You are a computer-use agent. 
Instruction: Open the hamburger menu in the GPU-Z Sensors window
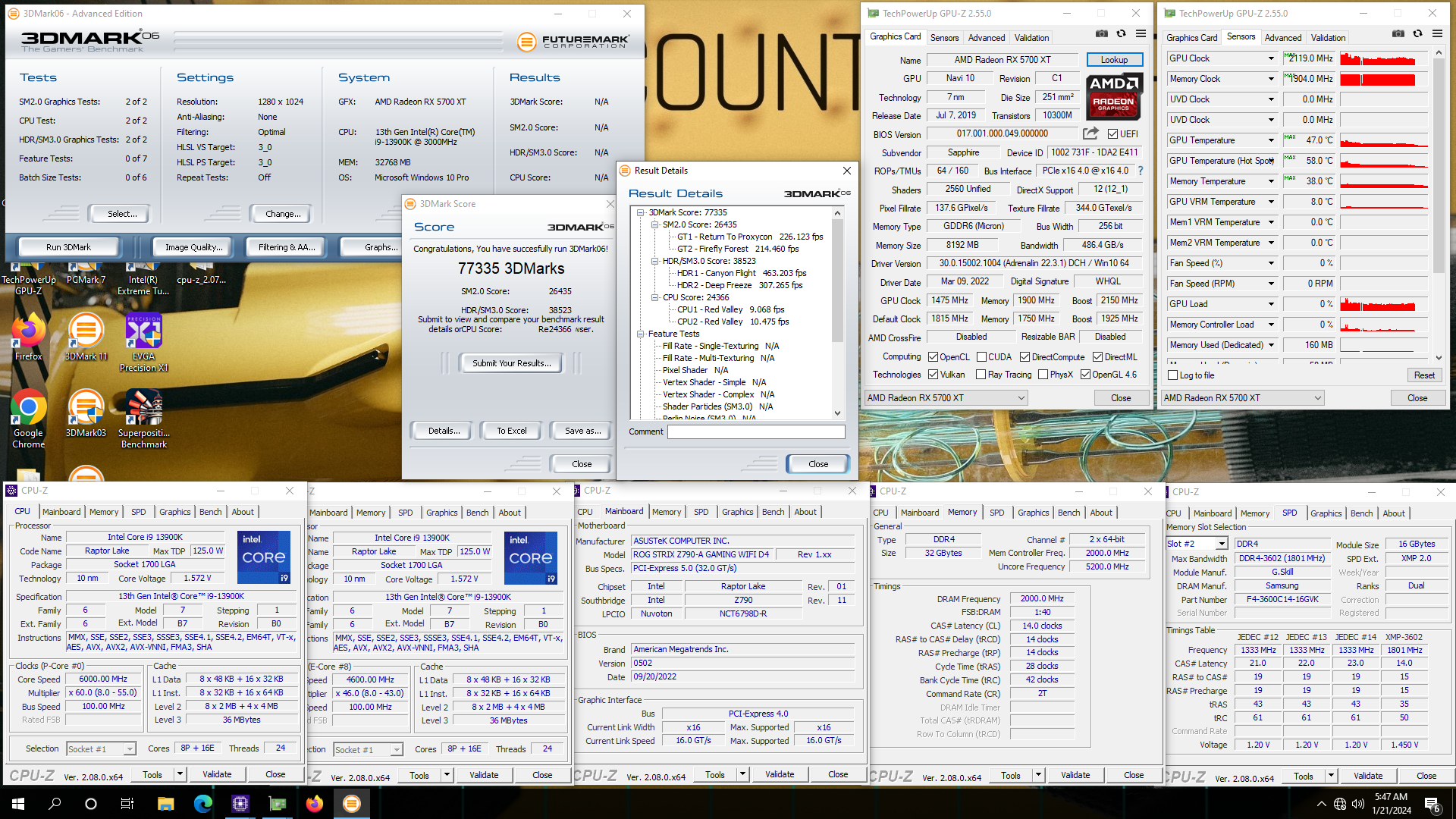[x=1437, y=34]
